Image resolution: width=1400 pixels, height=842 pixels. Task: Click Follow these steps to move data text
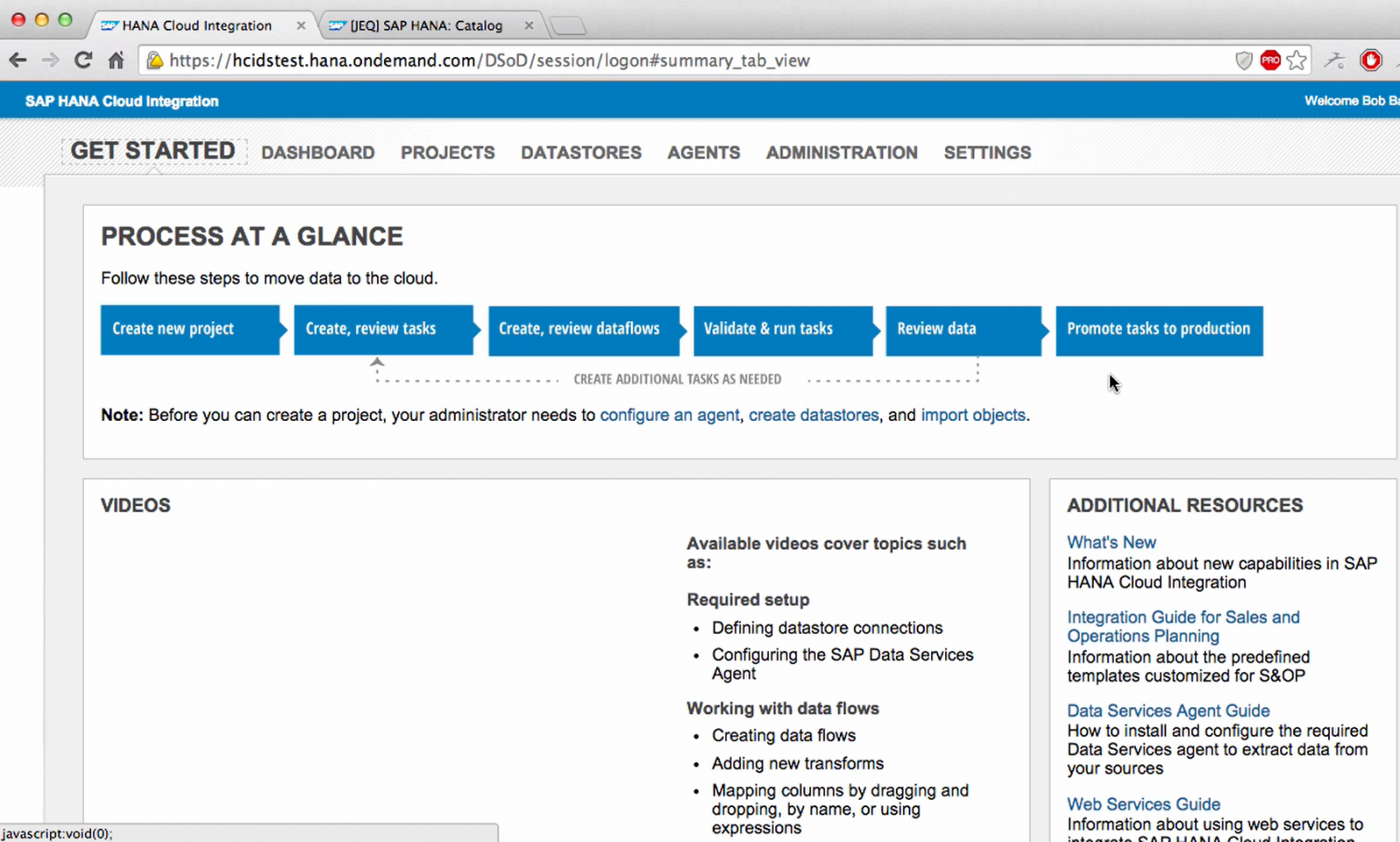(x=269, y=278)
